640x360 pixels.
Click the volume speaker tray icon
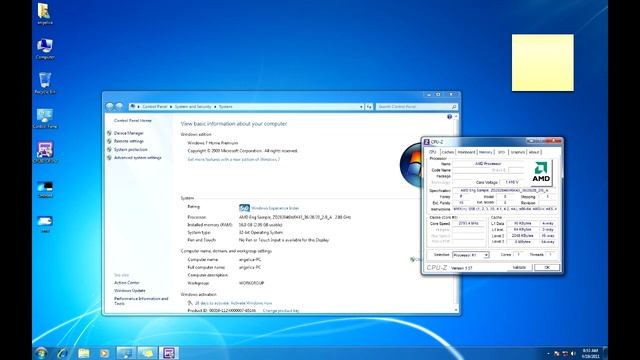[573, 353]
